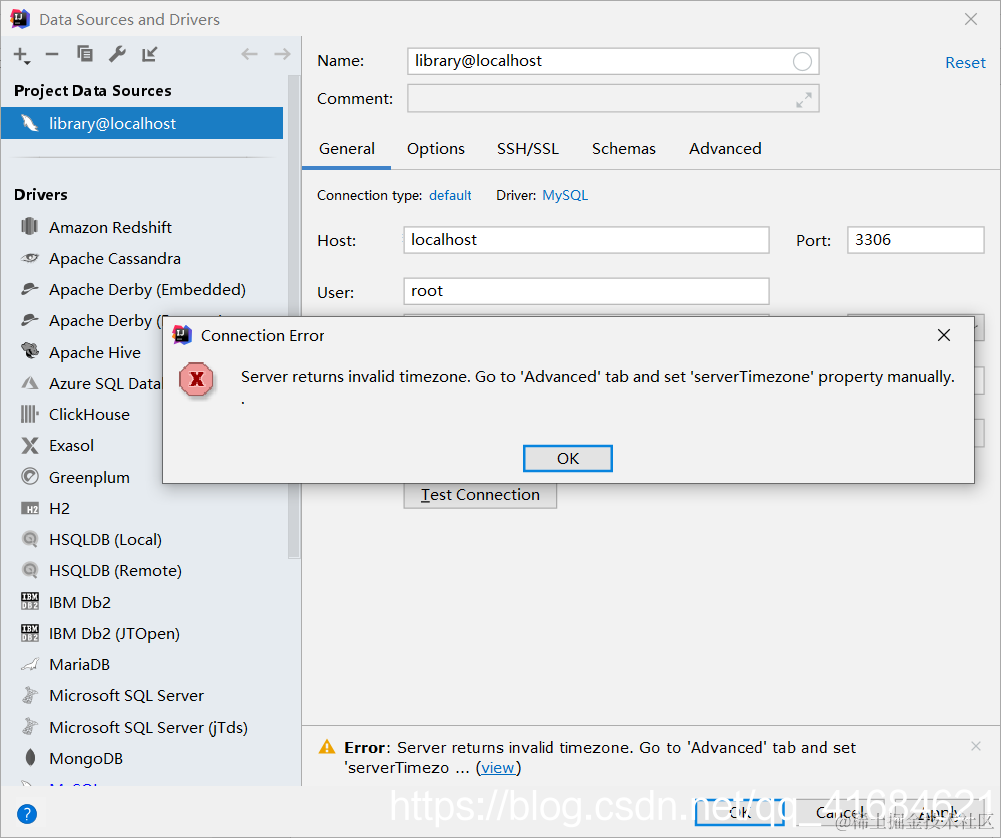This screenshot has width=1001, height=838.
Task: Choose Apache Derby (Embedded) driver
Action: pyautogui.click(x=147, y=290)
